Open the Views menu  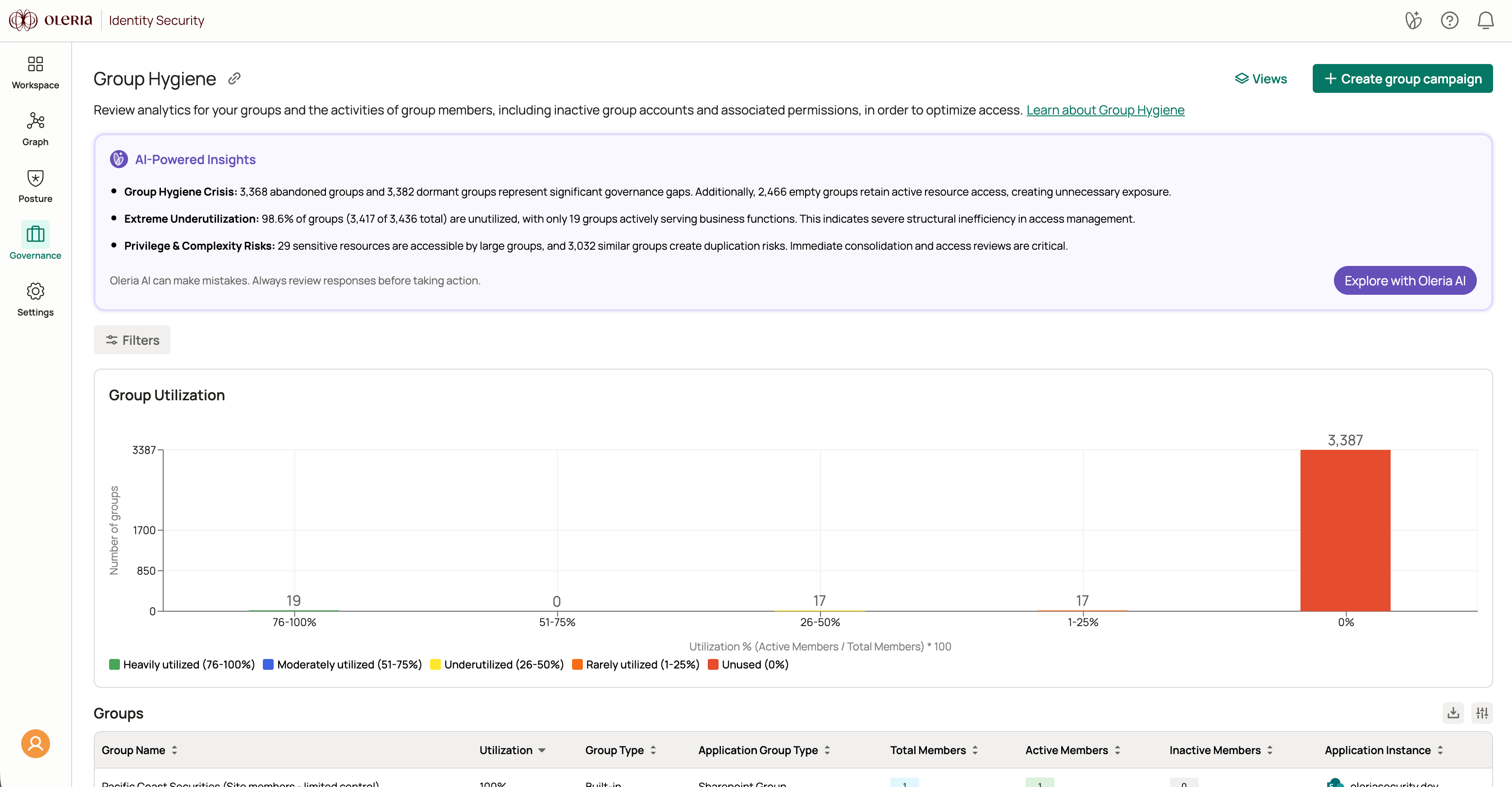click(x=1261, y=78)
